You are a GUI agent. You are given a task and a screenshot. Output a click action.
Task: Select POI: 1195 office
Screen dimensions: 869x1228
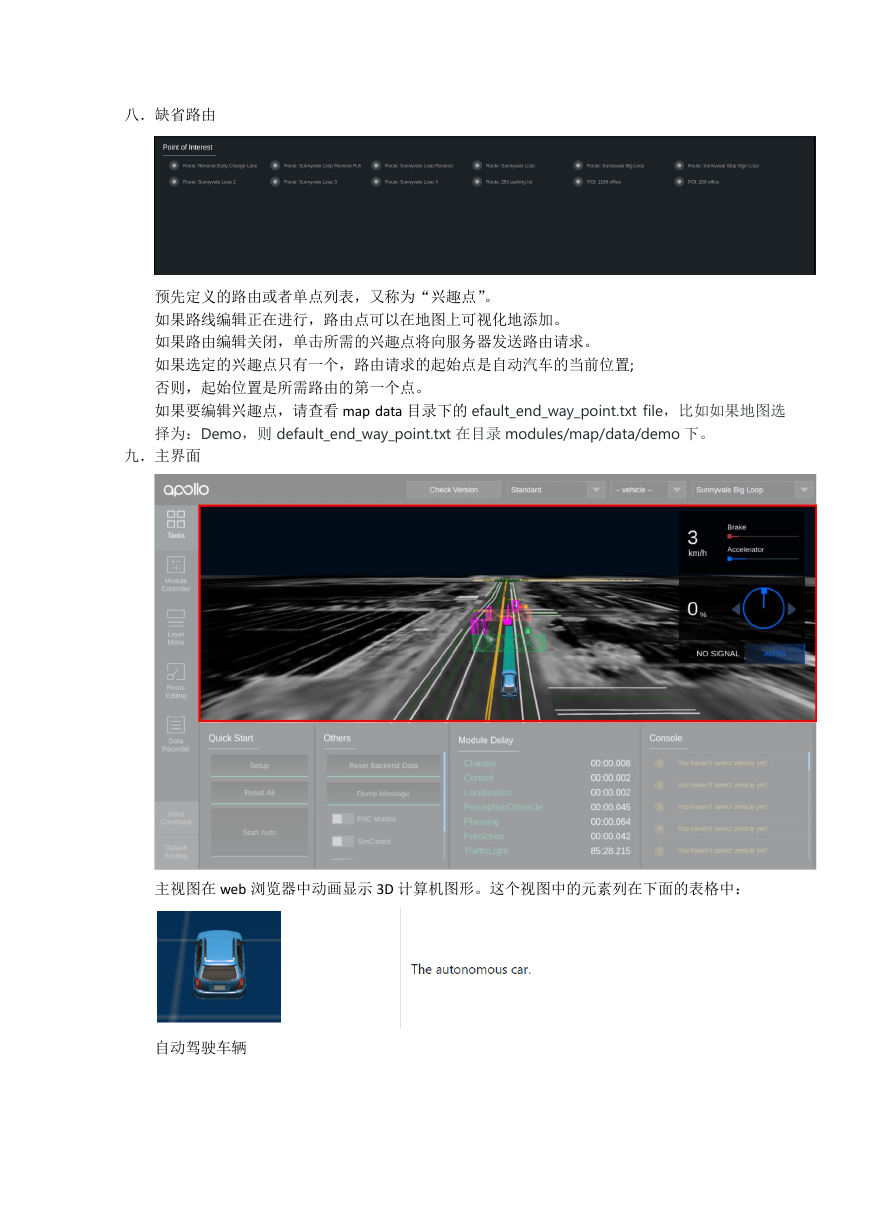coord(598,182)
